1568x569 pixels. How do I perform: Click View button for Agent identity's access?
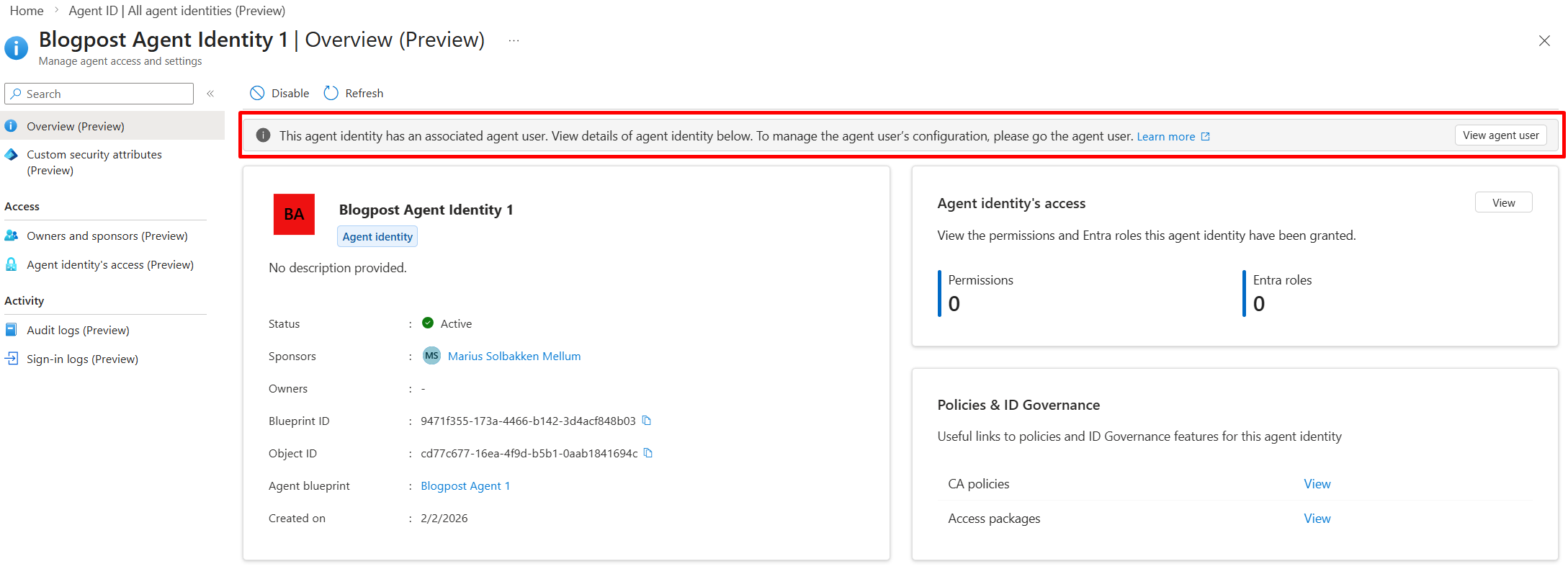1503,202
